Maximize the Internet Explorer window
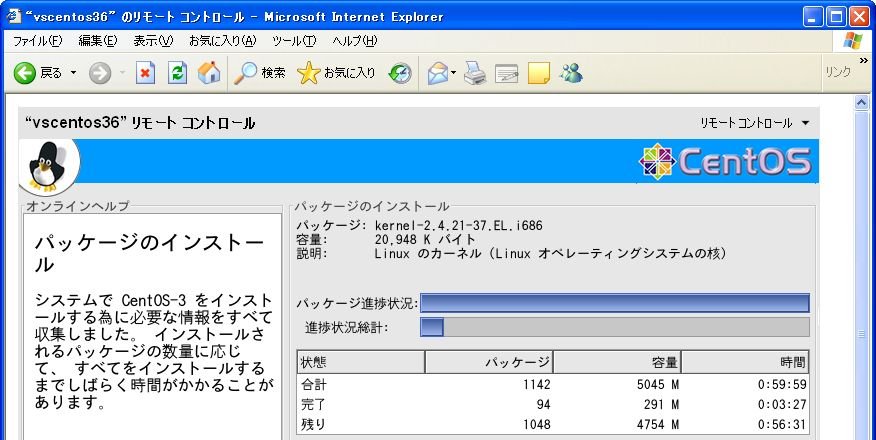 tap(836, 17)
